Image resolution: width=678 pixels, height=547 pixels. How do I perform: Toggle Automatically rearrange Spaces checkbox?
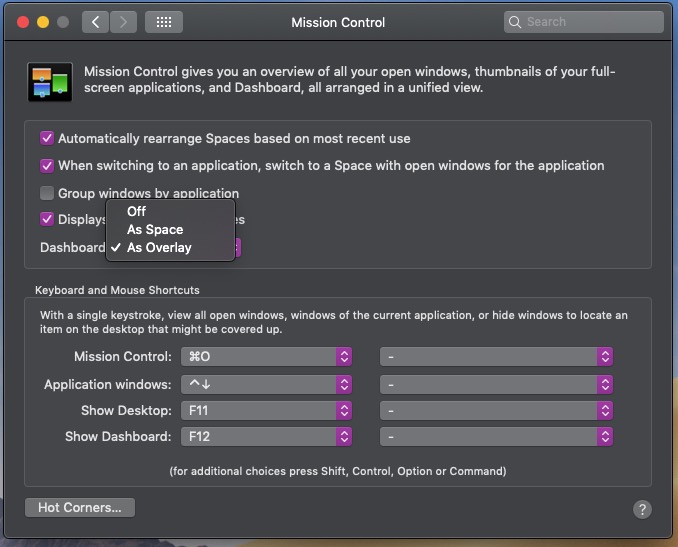tap(47, 138)
